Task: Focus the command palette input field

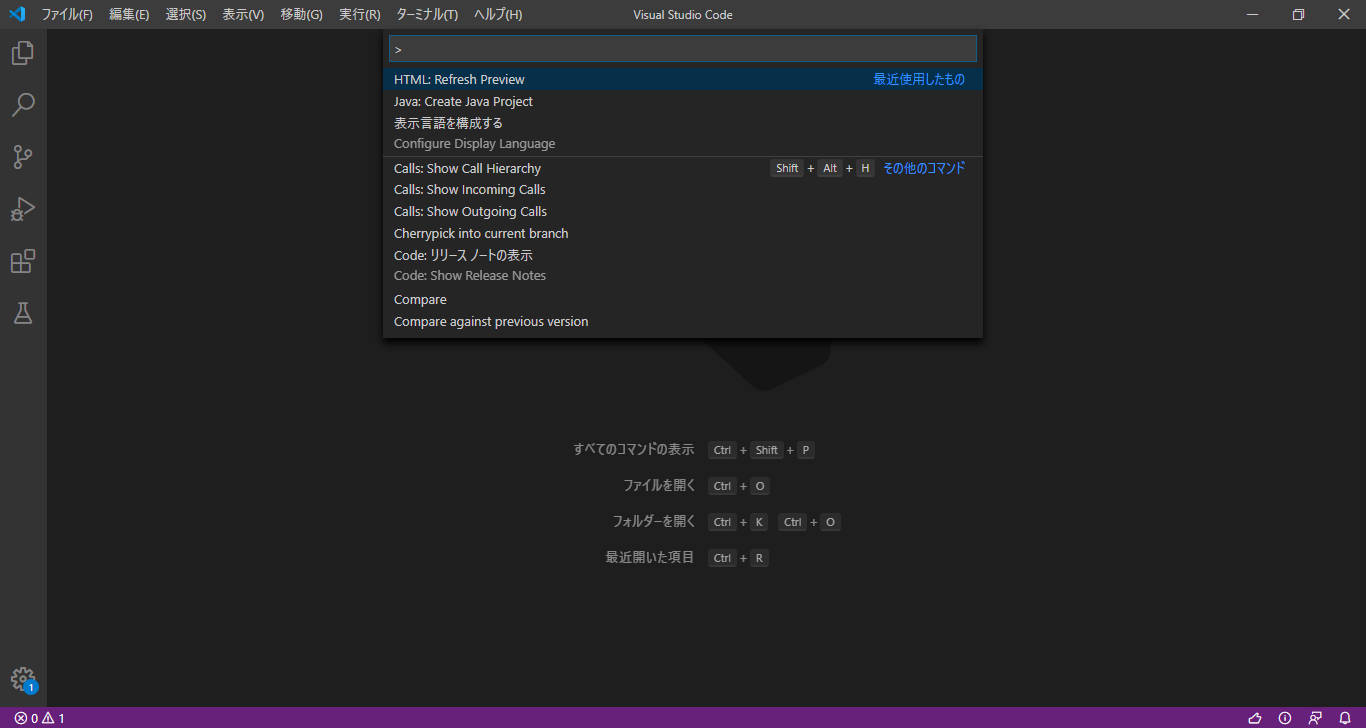Action: click(682, 49)
